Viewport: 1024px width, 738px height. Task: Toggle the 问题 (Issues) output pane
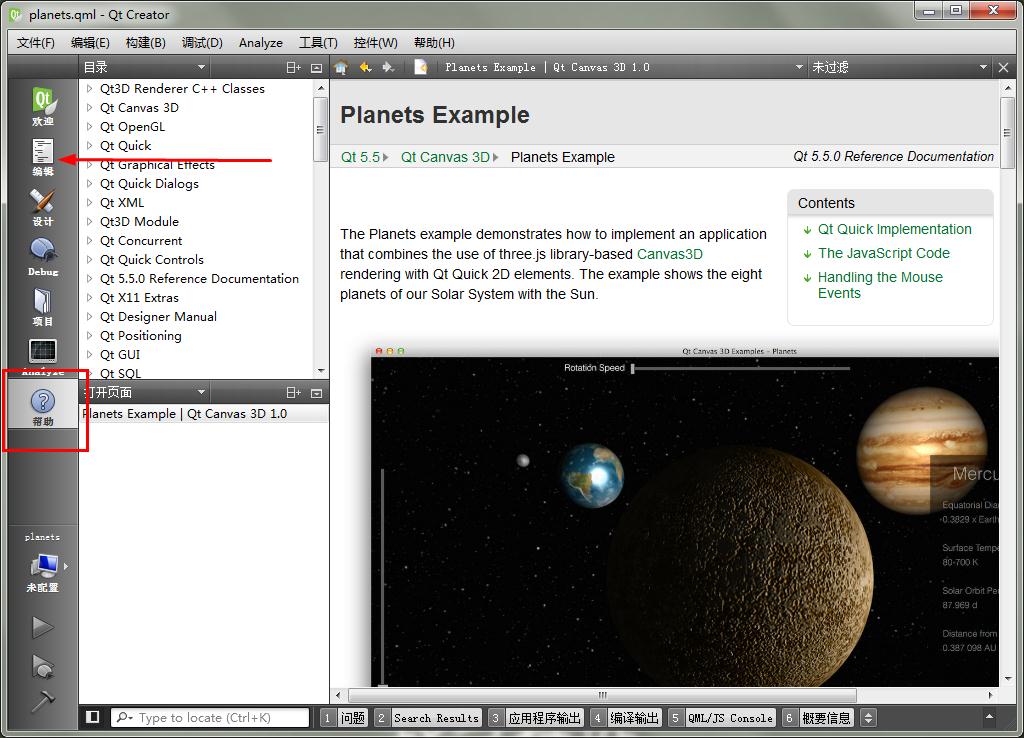[x=343, y=717]
